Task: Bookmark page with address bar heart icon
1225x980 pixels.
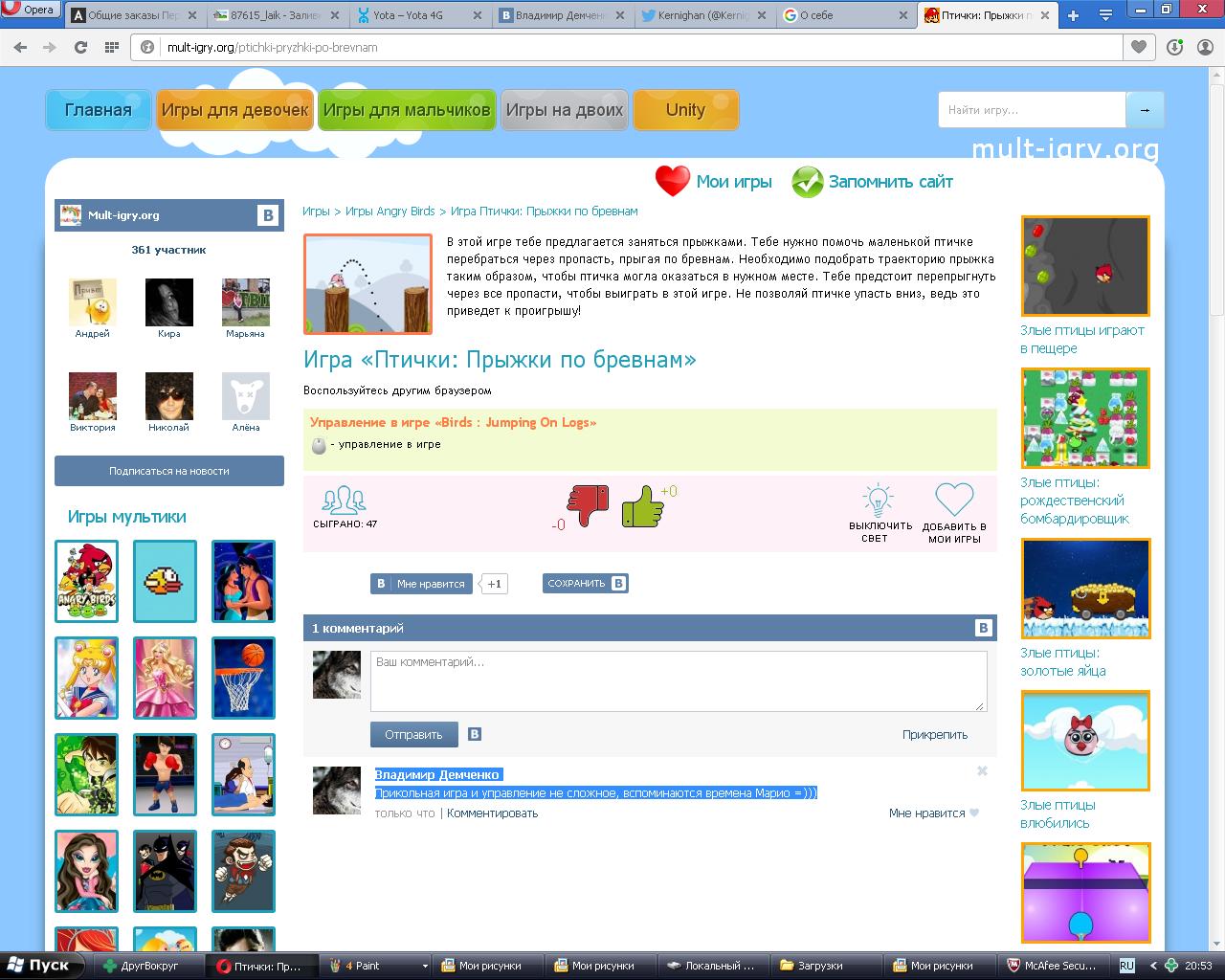Action: [1138, 47]
